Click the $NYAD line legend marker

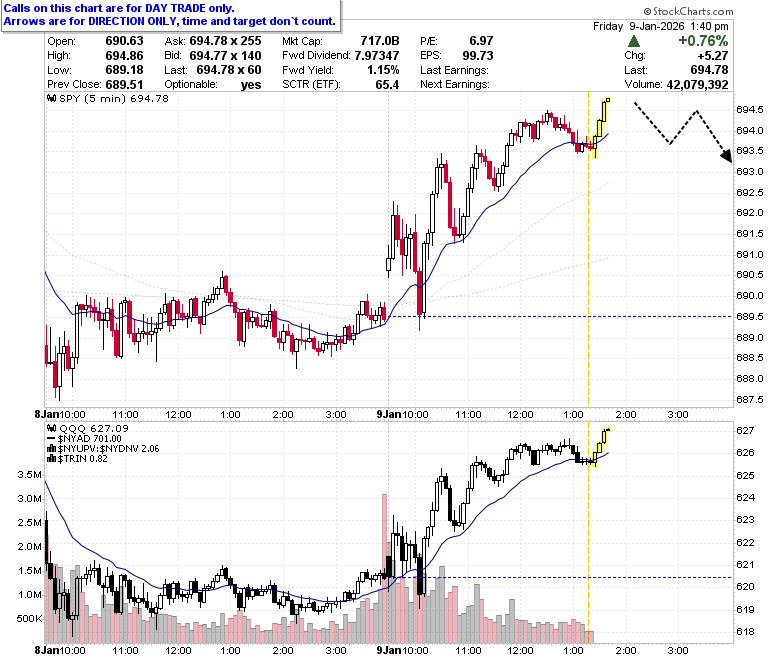tap(51, 439)
